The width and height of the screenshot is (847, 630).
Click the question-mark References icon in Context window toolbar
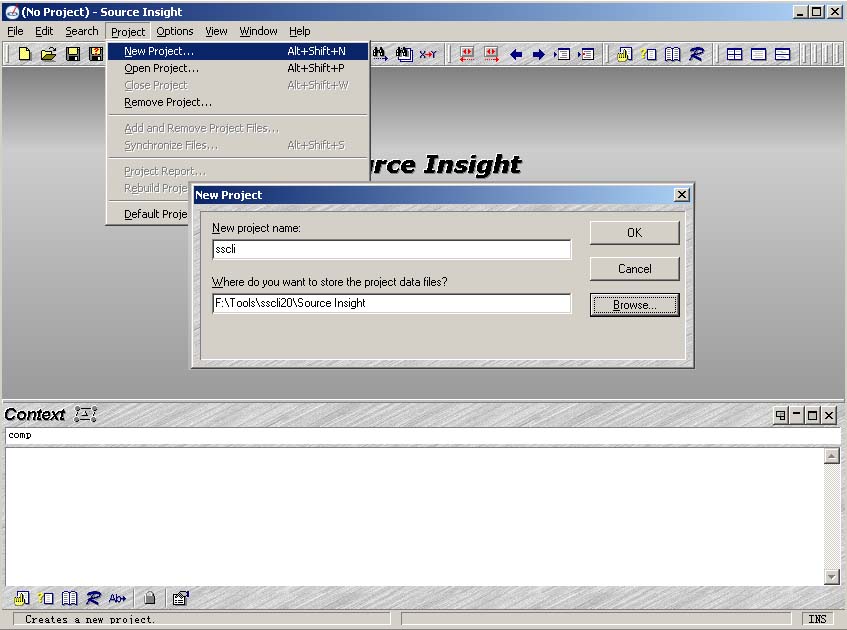[45, 598]
